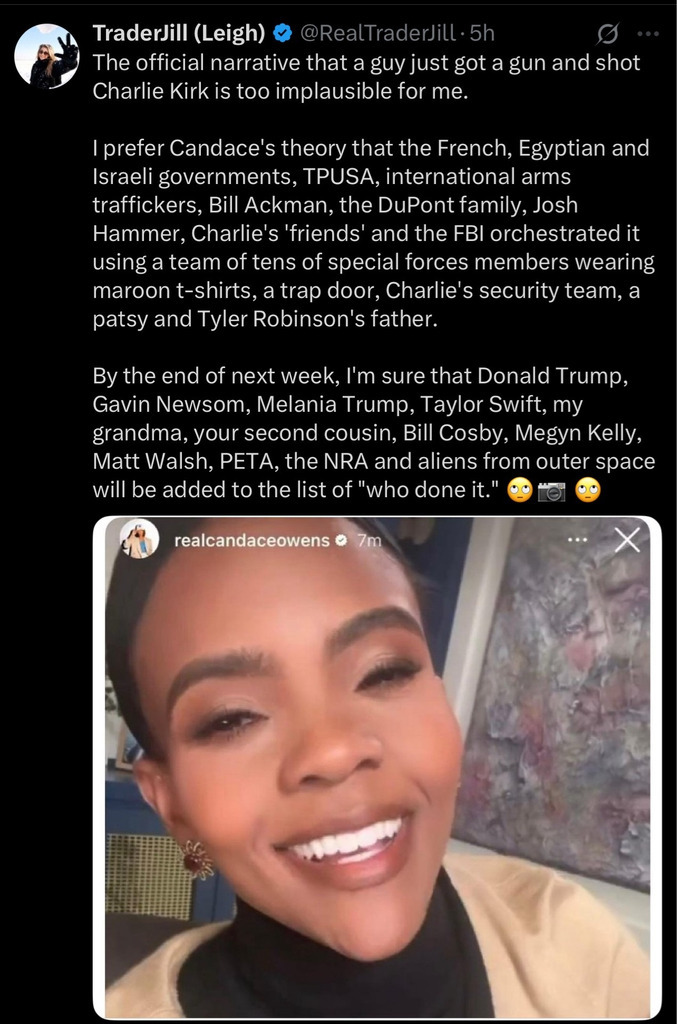Click TraderJill's blue verified badge
The image size is (677, 1024).
pos(281,33)
